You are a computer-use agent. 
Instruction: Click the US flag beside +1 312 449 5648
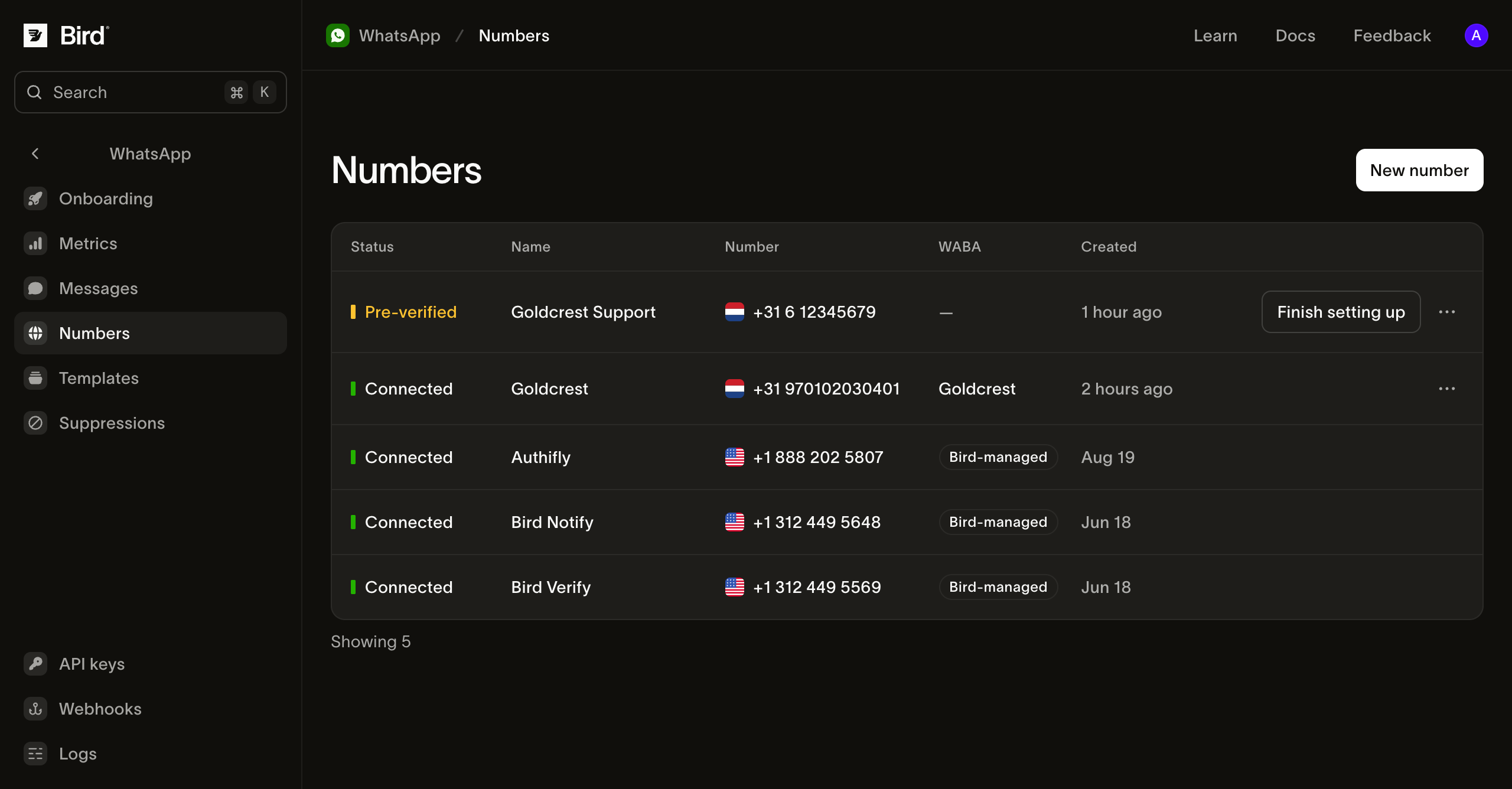click(735, 522)
